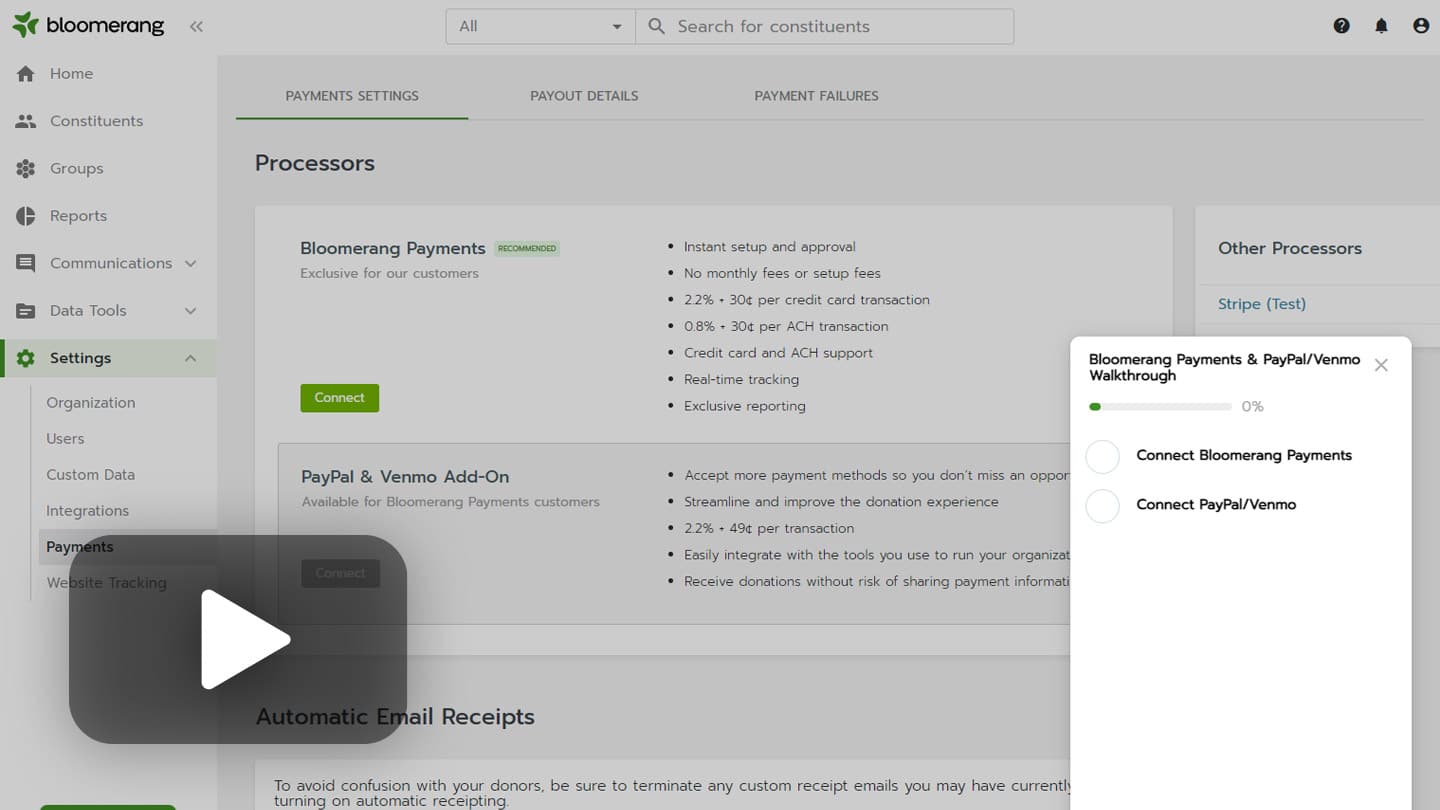Image resolution: width=1440 pixels, height=810 pixels.
Task: Expand the Communications menu chevron
Action: (x=190, y=263)
